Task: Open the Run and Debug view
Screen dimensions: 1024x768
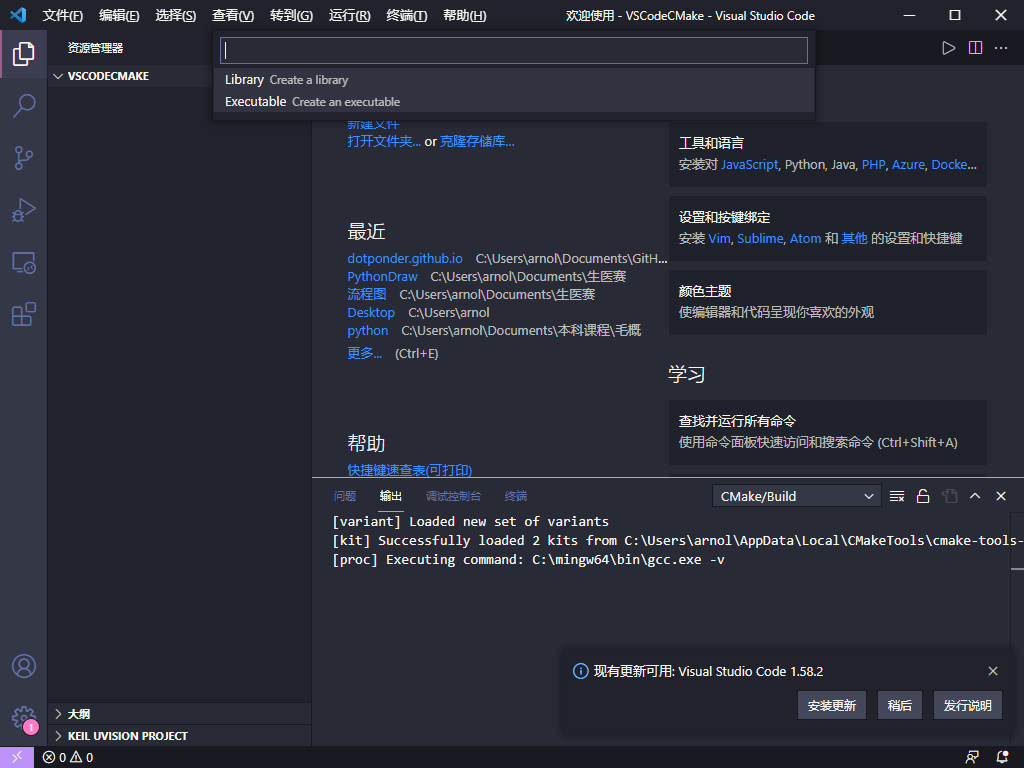Action: [24, 210]
